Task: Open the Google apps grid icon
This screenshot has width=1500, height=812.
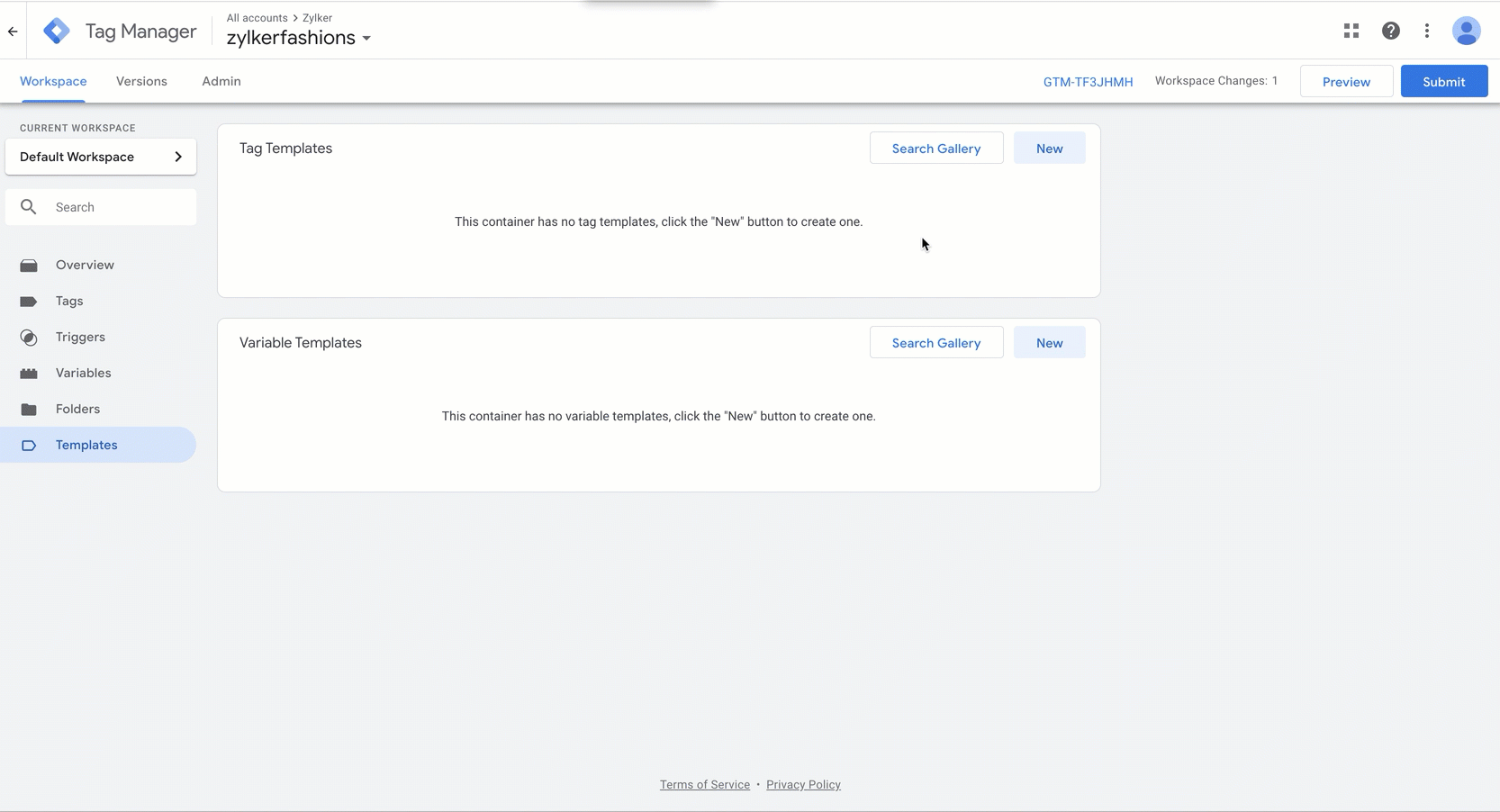Action: 1351,31
